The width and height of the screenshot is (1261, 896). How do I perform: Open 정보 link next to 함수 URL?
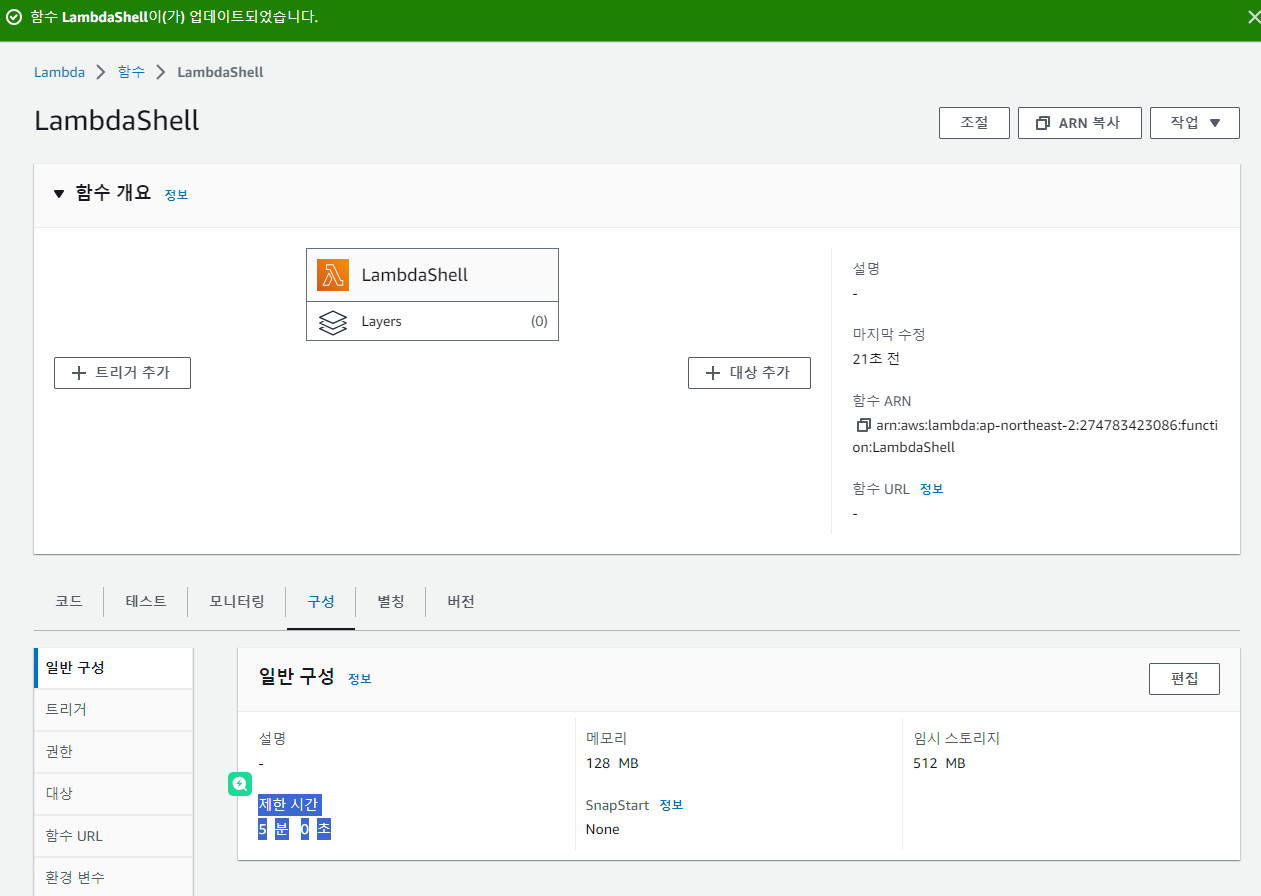pyautogui.click(x=931, y=489)
